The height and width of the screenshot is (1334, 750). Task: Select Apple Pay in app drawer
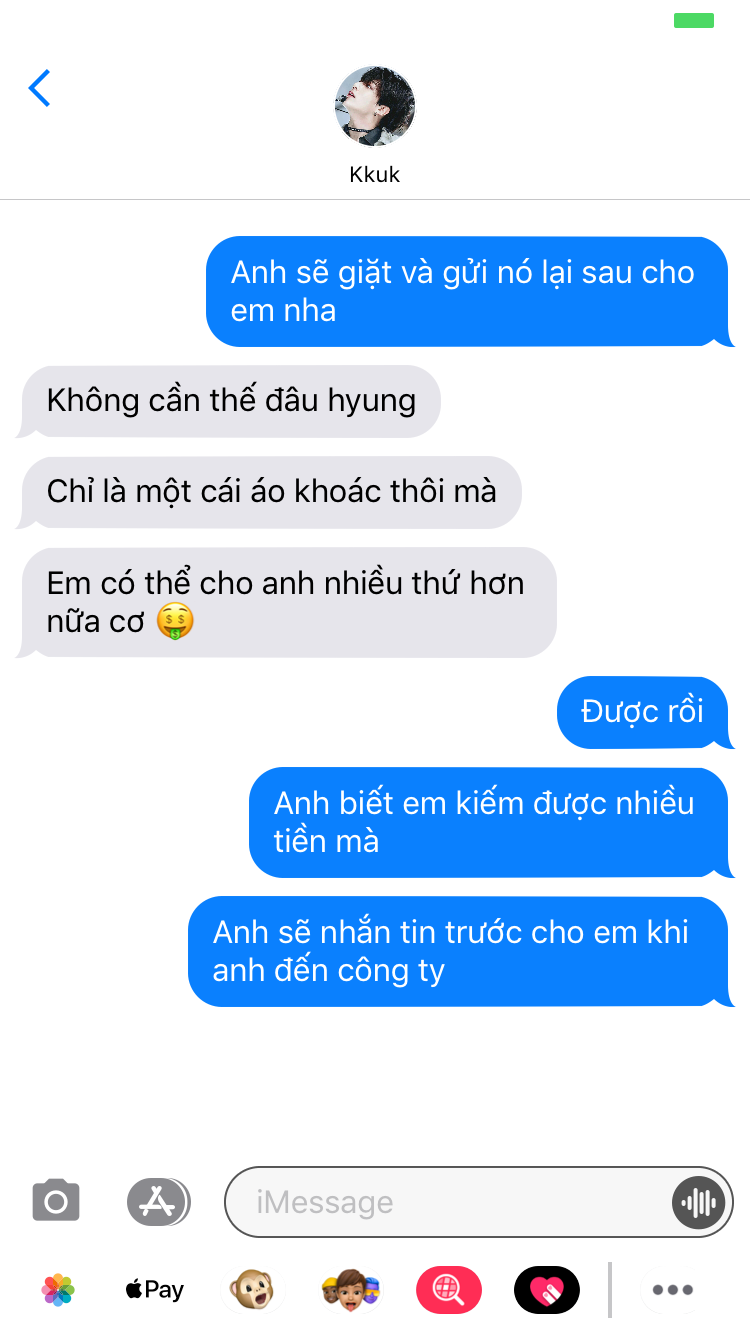(x=155, y=1290)
